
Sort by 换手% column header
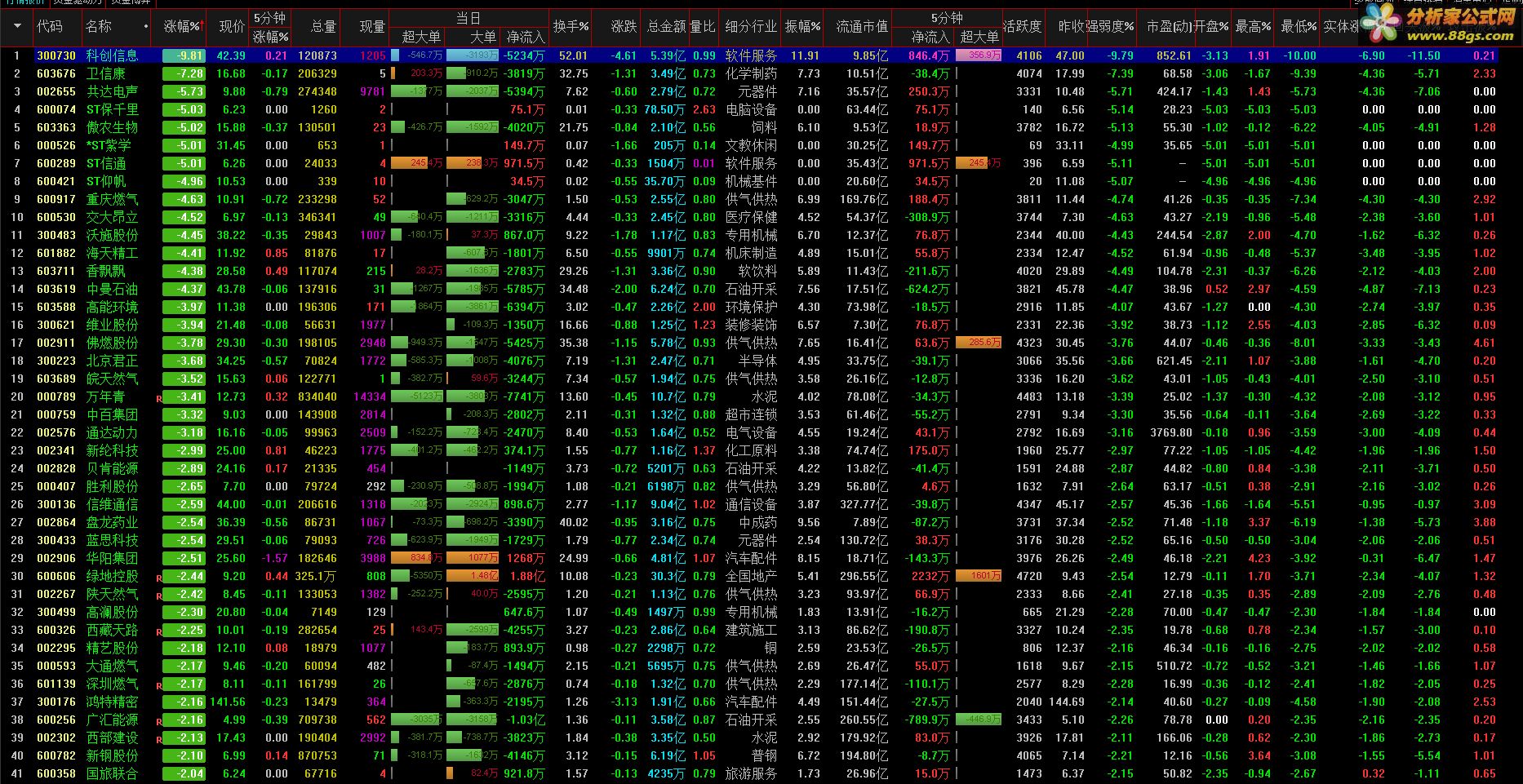coord(571,27)
